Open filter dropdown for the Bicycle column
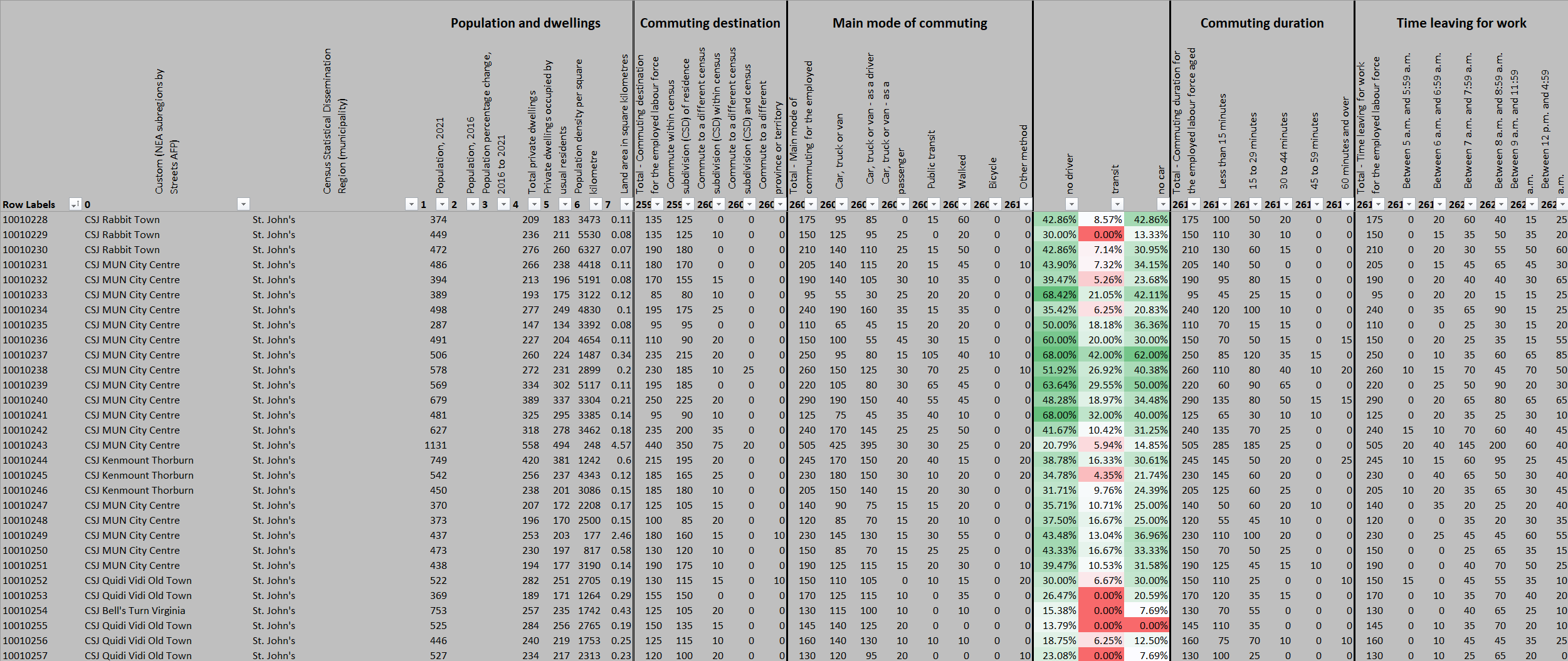This screenshot has height=661, width=1568. pyautogui.click(x=996, y=204)
